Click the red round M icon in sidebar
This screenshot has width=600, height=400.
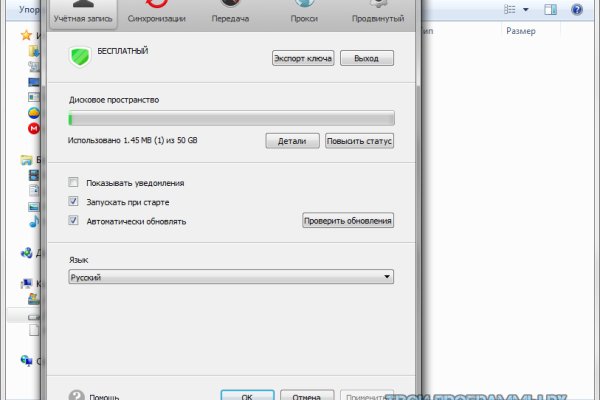point(33,128)
